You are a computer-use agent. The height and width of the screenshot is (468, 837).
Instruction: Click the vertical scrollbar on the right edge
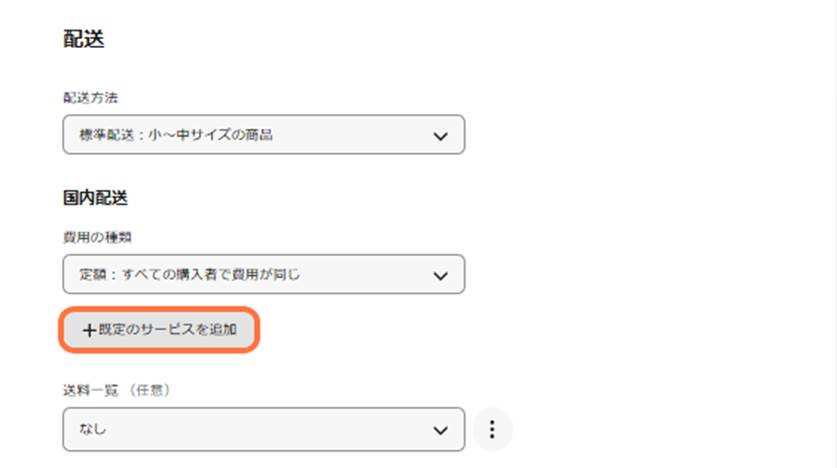834,234
